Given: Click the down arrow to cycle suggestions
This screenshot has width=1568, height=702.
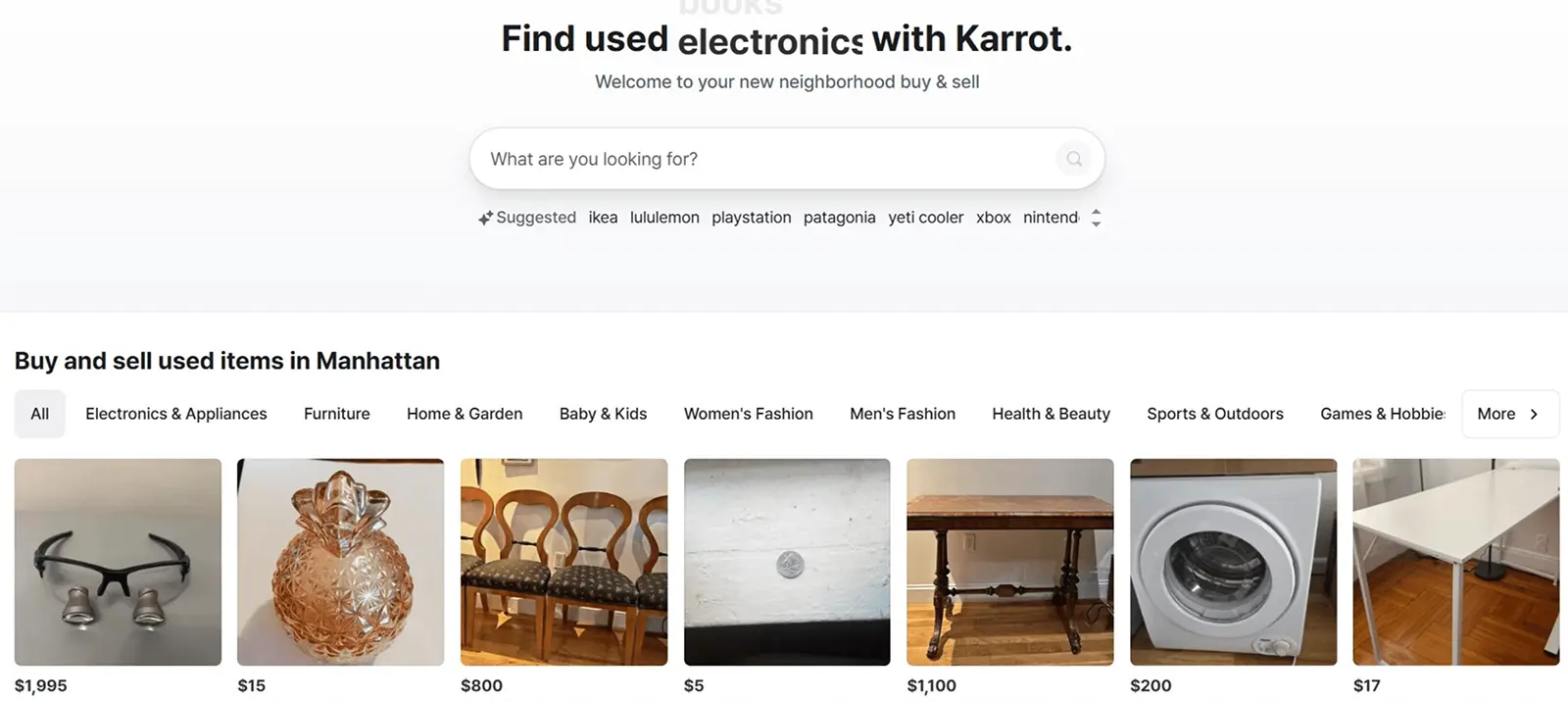Looking at the screenshot, I should coord(1097,223).
